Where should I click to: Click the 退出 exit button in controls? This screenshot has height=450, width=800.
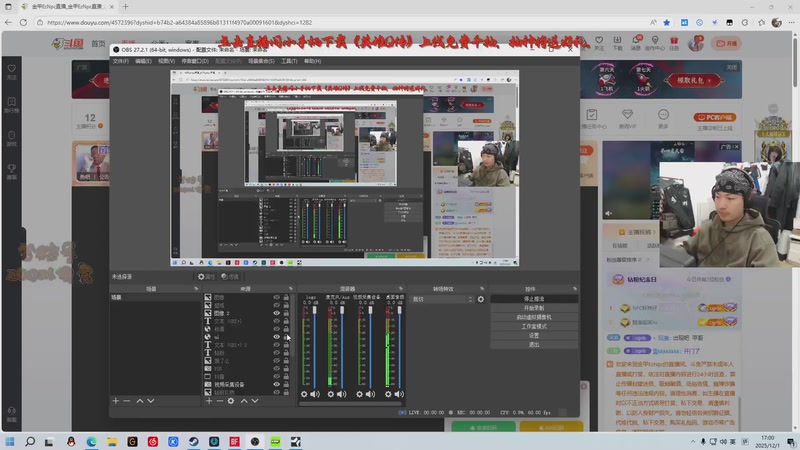point(534,345)
